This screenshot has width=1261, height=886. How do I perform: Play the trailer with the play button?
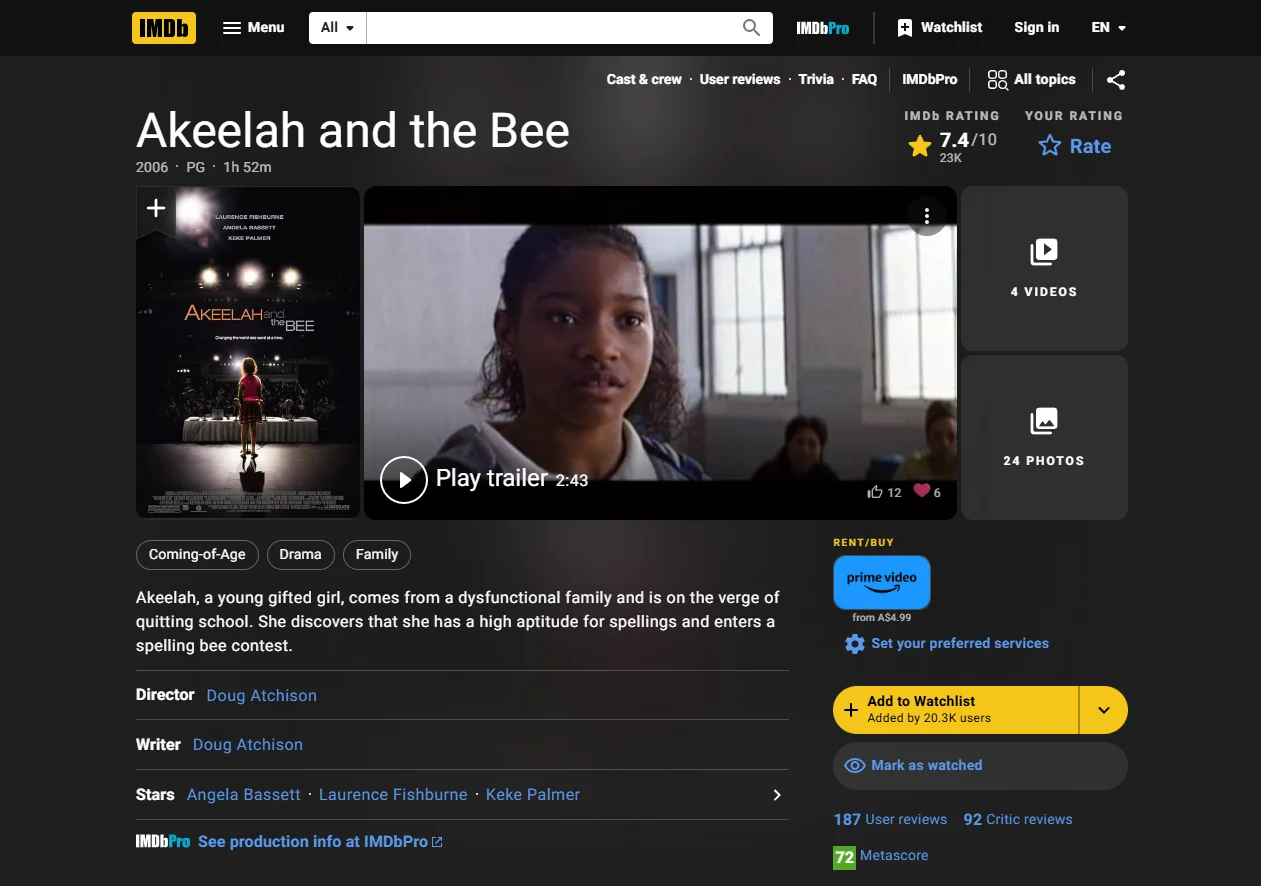click(404, 479)
